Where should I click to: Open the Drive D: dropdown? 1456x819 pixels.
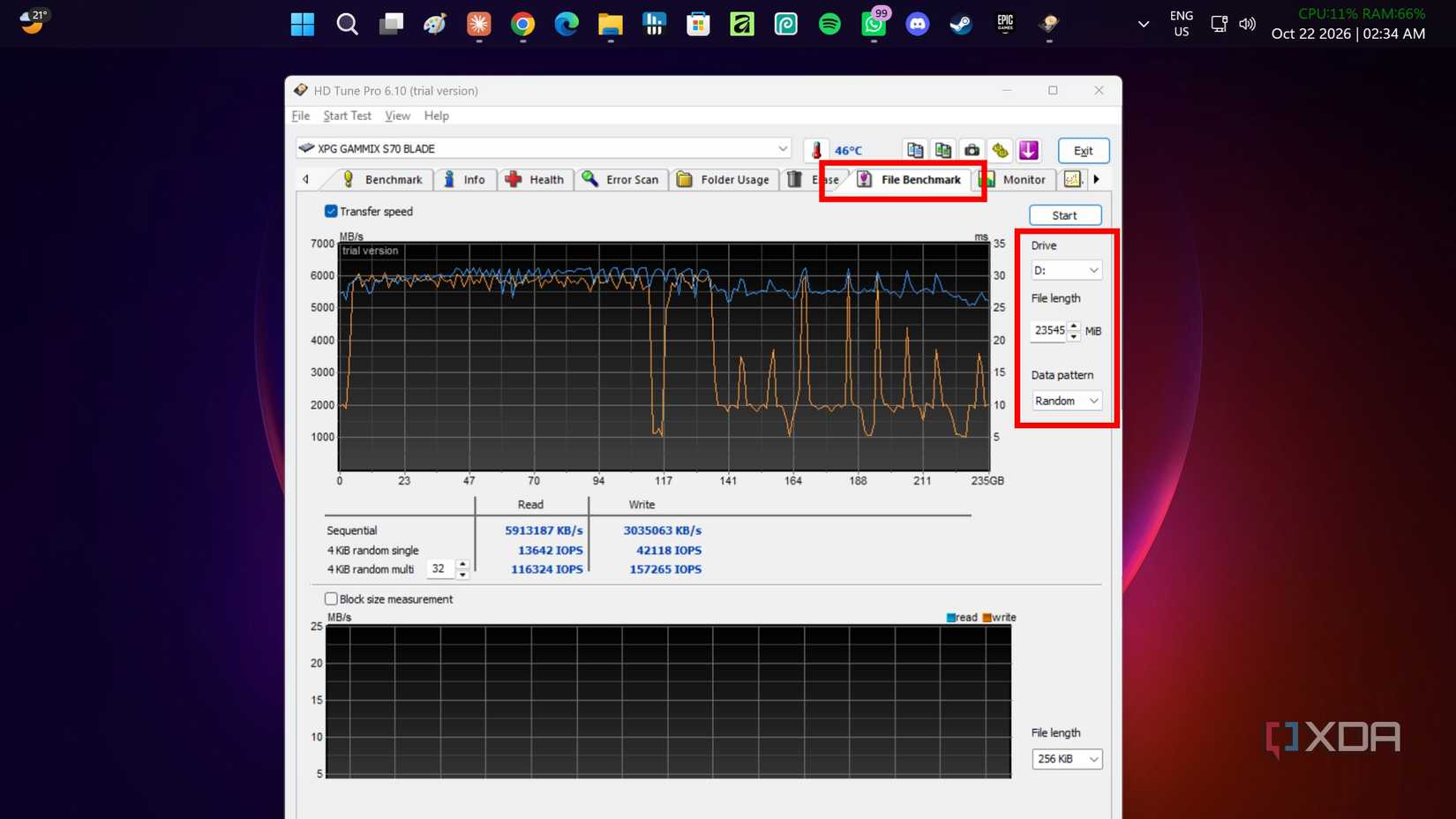[x=1066, y=270]
